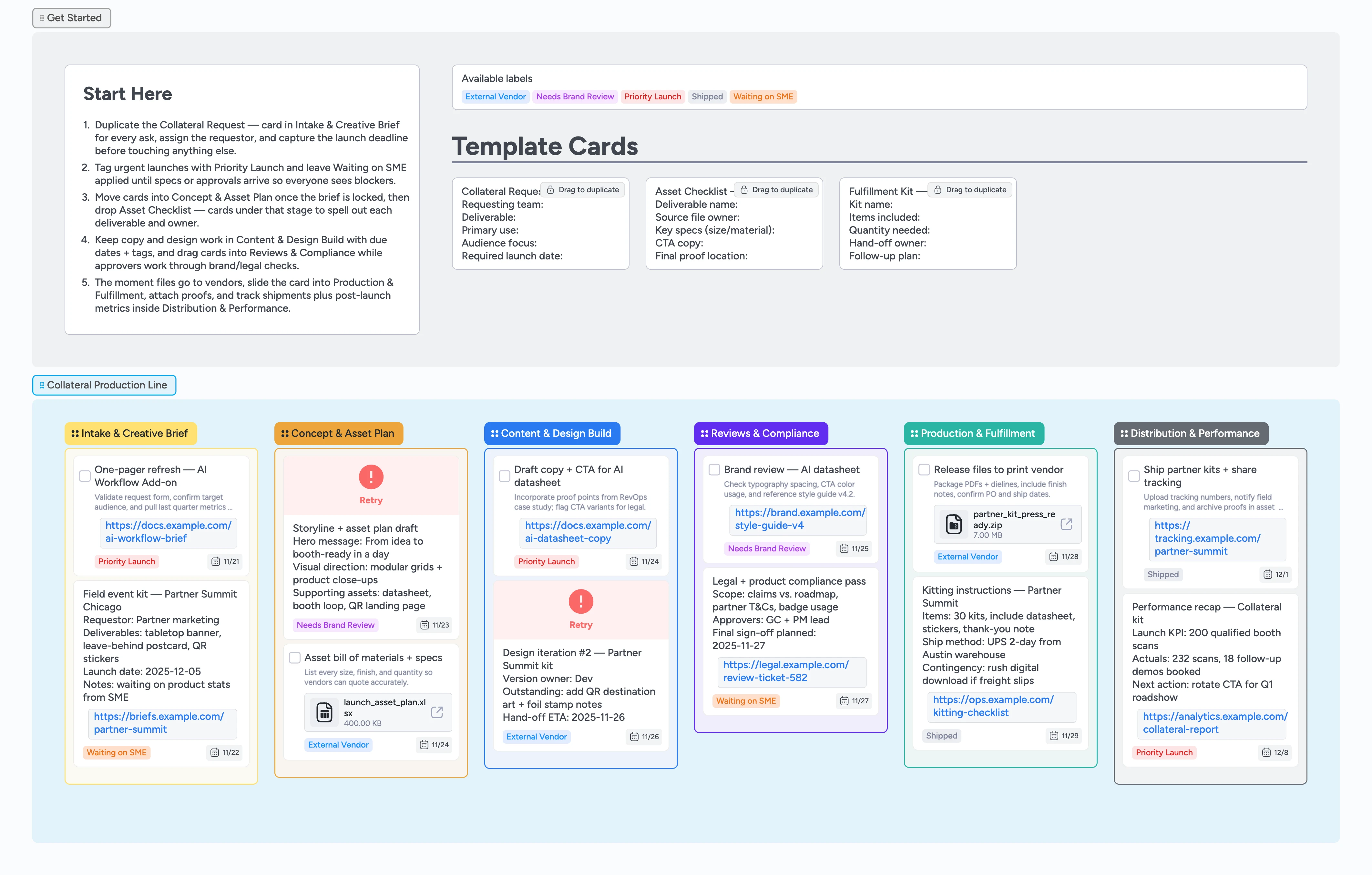1372x875 pixels.
Task: Click the external link icon on the zip attachment
Action: point(1066,523)
